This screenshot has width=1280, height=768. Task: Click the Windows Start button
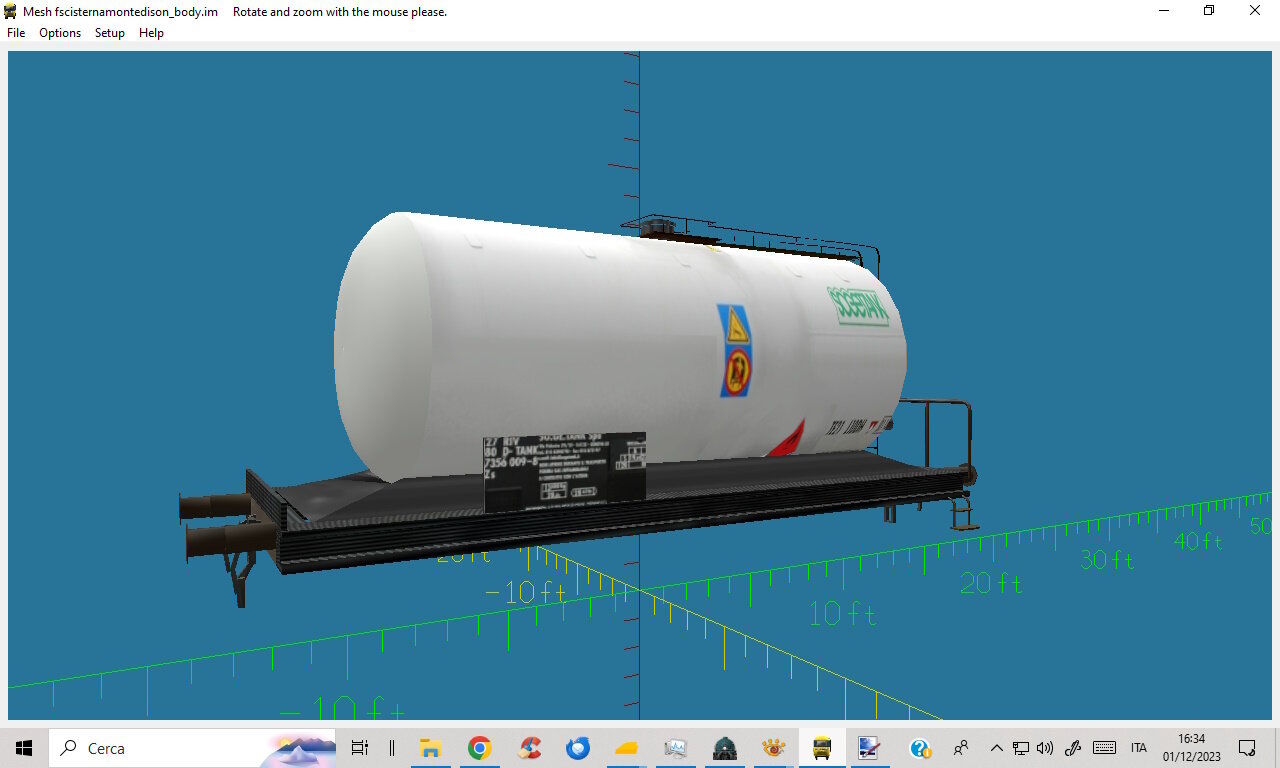[x=24, y=748]
